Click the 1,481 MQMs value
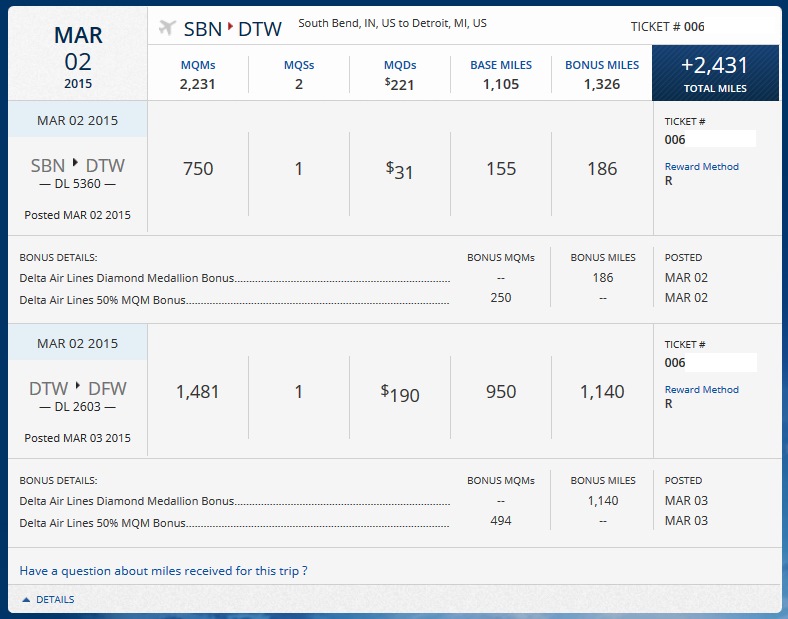Image resolution: width=788 pixels, height=619 pixels. click(x=198, y=391)
